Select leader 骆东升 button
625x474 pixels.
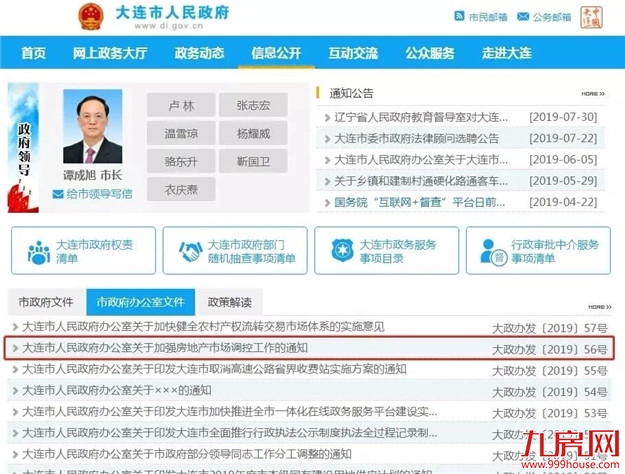181,161
